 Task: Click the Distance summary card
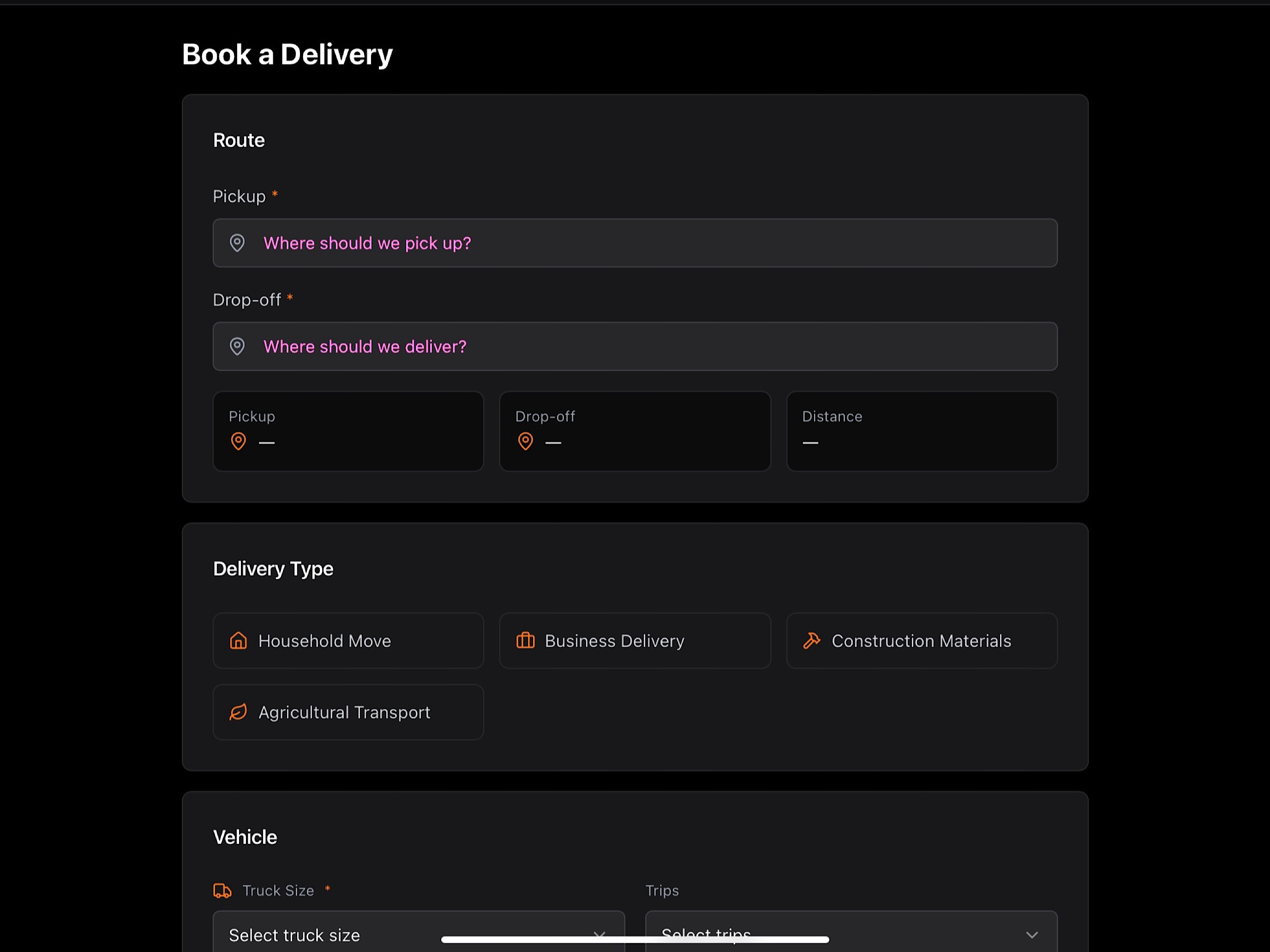[922, 432]
